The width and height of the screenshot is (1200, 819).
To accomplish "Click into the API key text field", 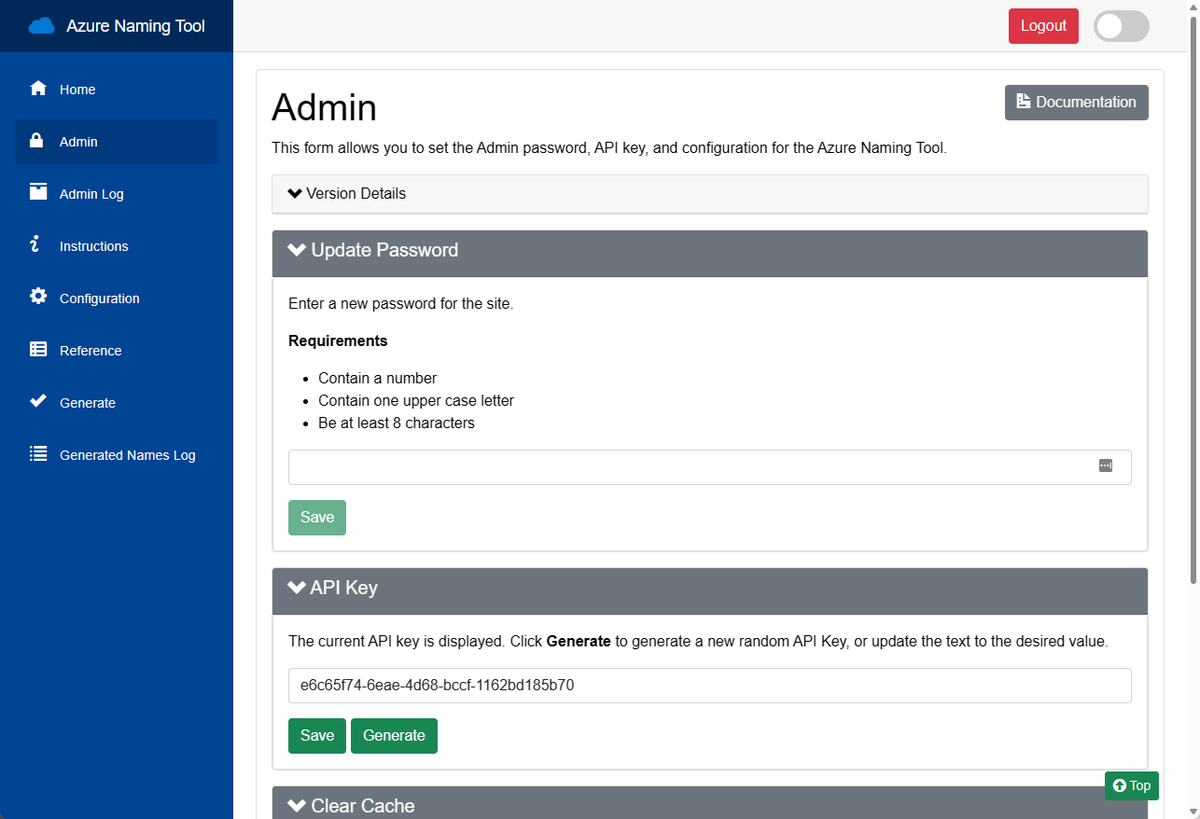I will (710, 686).
